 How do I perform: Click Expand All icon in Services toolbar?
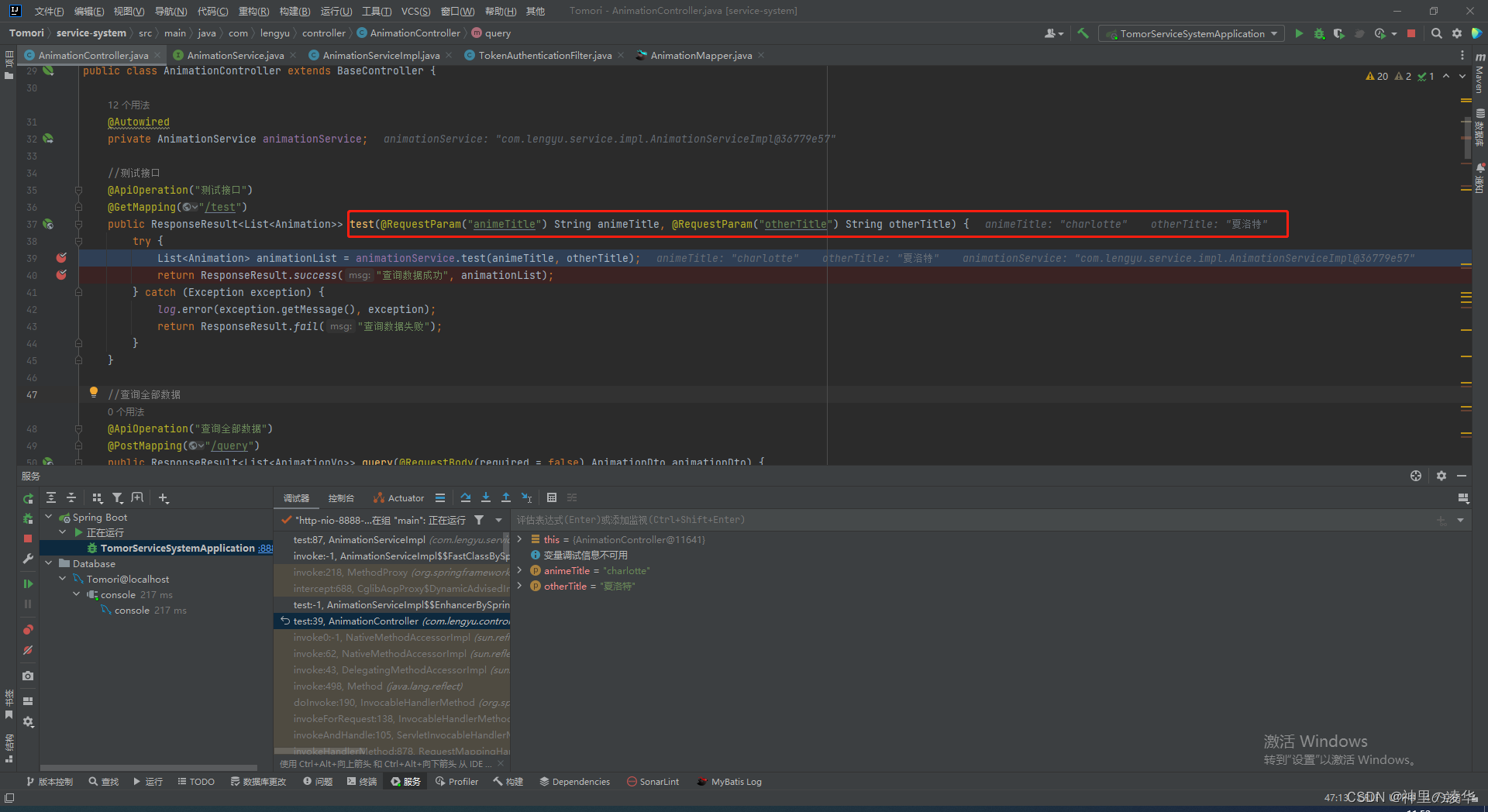pos(51,498)
